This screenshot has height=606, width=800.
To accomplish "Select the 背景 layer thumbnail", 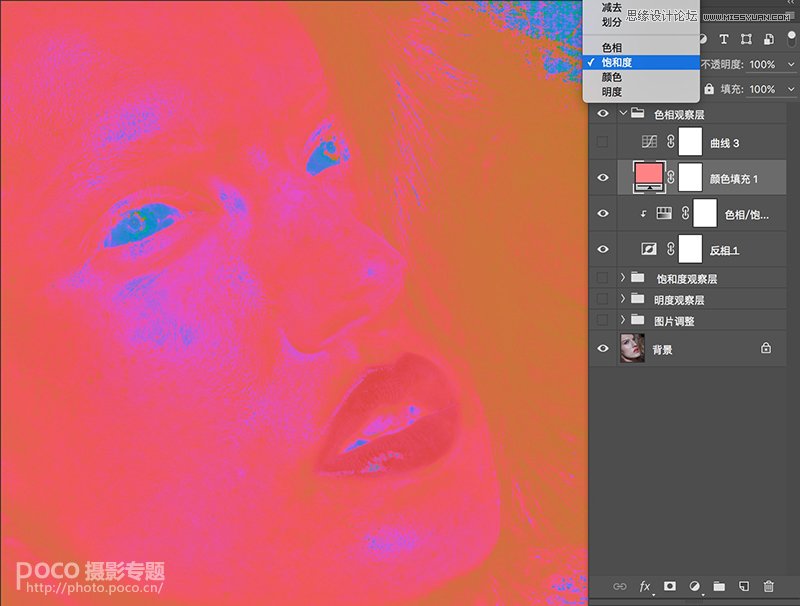I will tap(632, 348).
